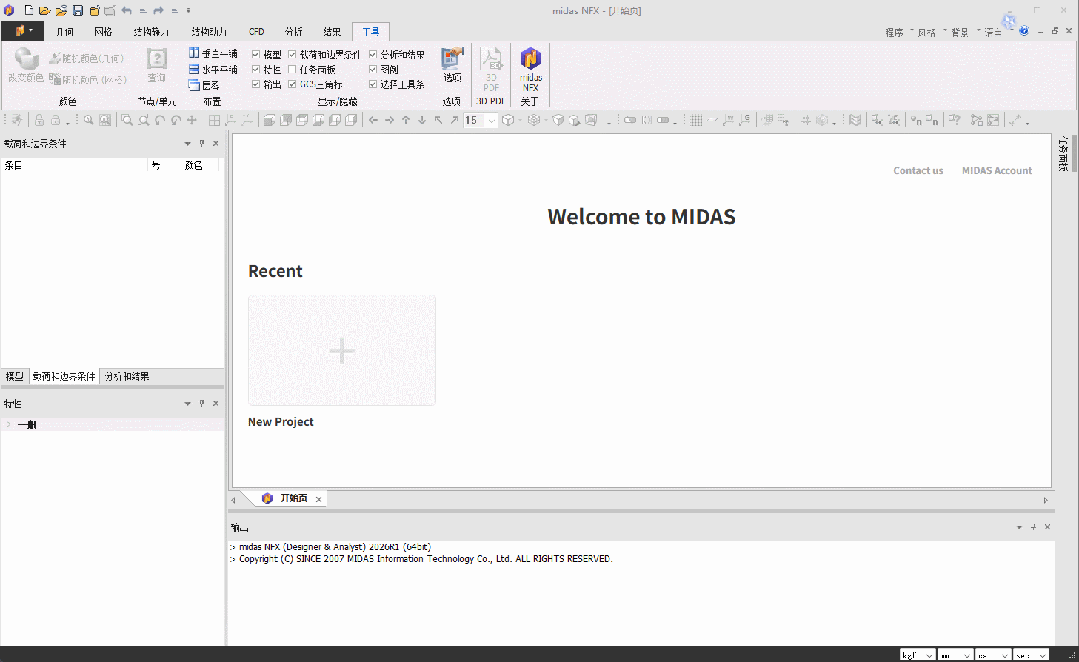Viewport: 1079px width, 662px height.
Task: Click the up-right diagonal arrow icon
Action: (454, 120)
